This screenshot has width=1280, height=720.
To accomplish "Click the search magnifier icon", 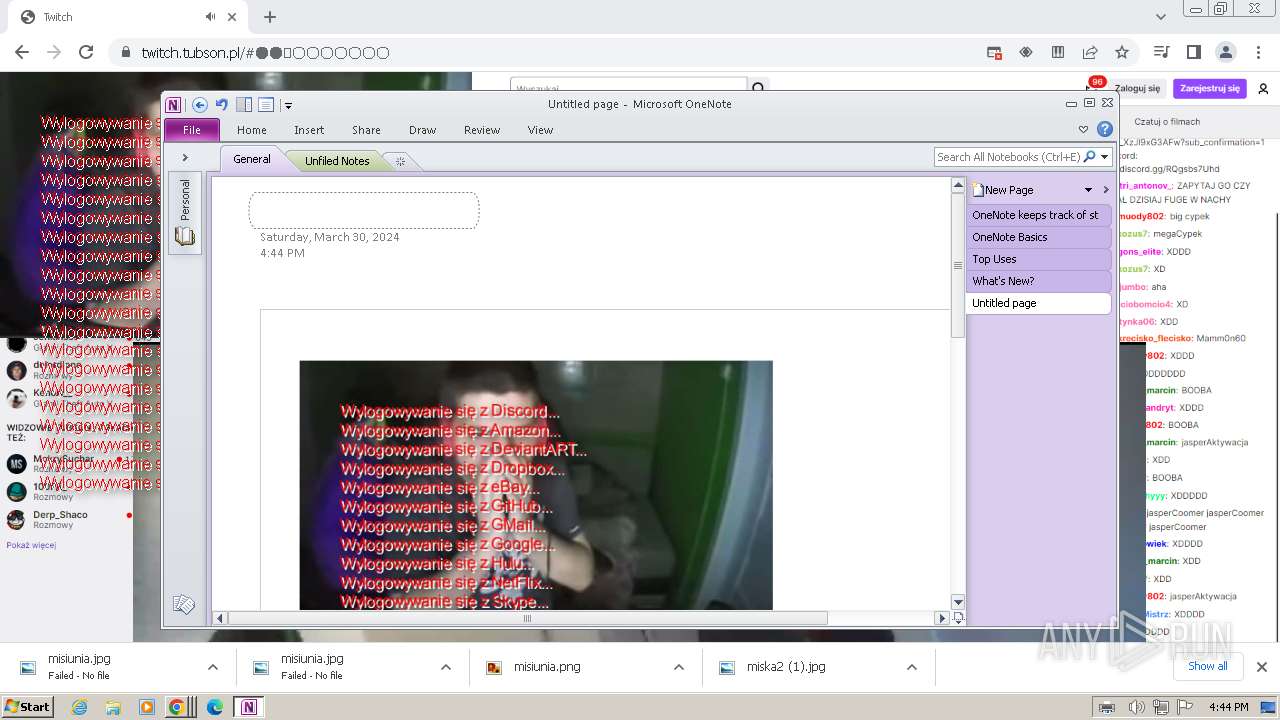I will pos(1090,157).
